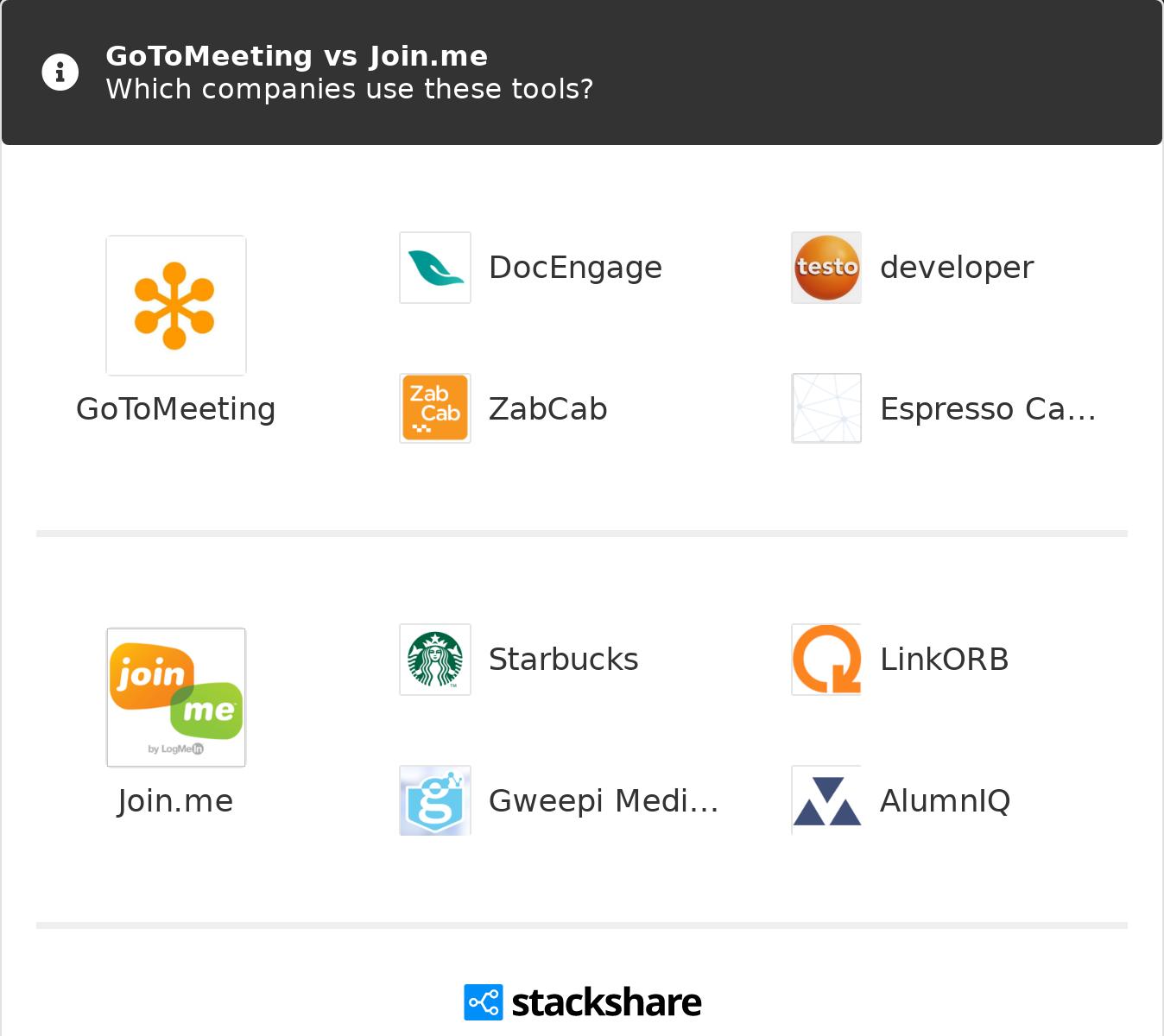1164x1036 pixels.
Task: Open the Join.me text link
Action: [x=175, y=801]
